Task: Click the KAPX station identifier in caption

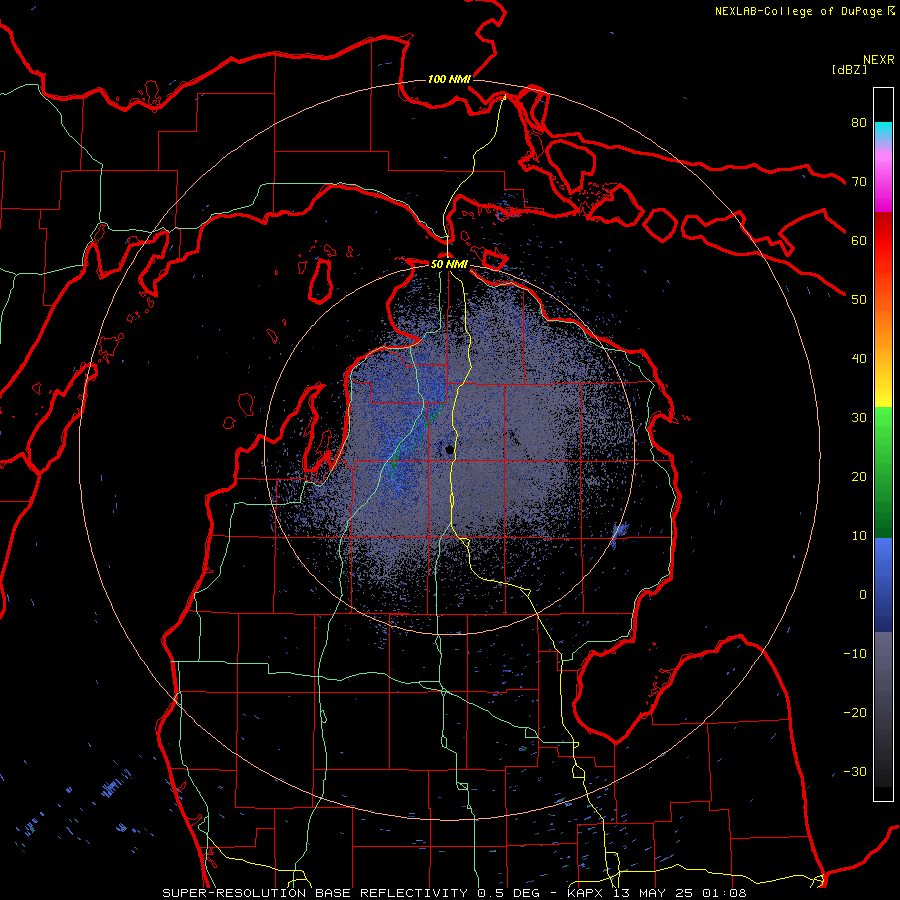Action: [586, 893]
